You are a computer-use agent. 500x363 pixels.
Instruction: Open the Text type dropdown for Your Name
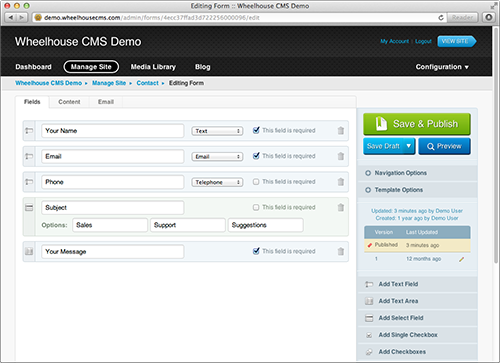[217, 131]
